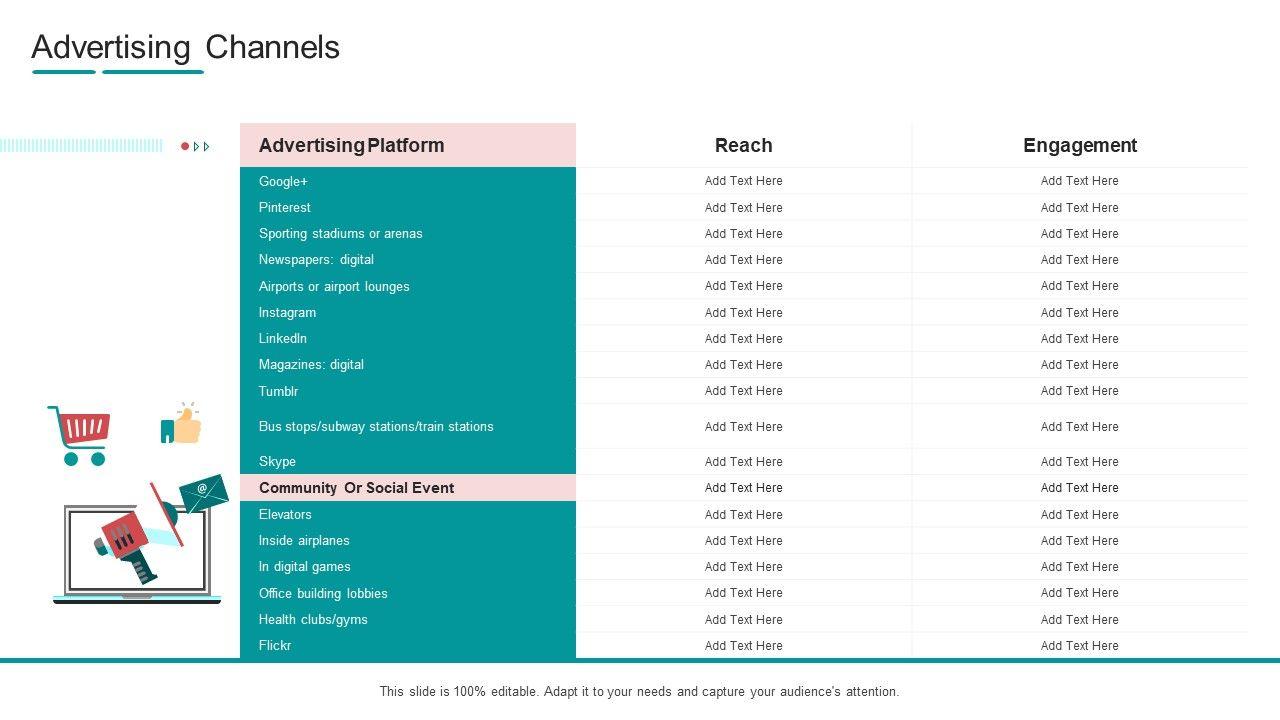Click the highlighted Community Or Social Event row
Image resolution: width=1280 pixels, height=720 pixels.
(x=356, y=488)
